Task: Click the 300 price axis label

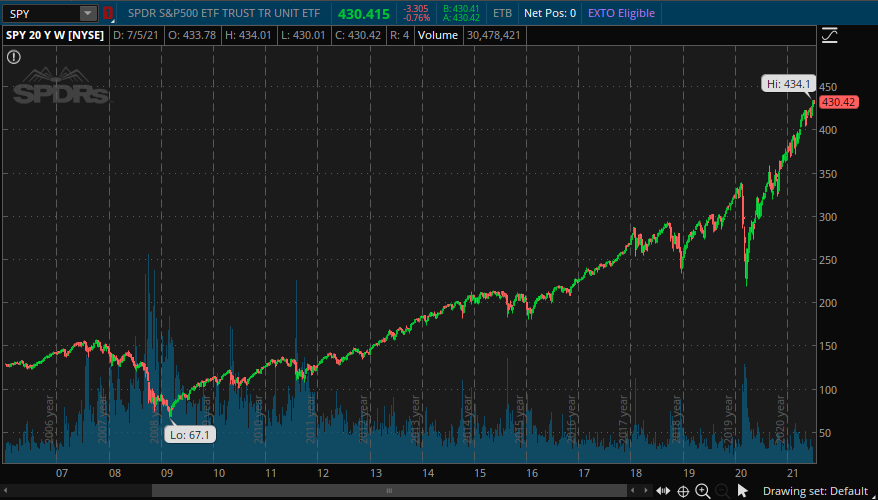Action: [x=829, y=217]
